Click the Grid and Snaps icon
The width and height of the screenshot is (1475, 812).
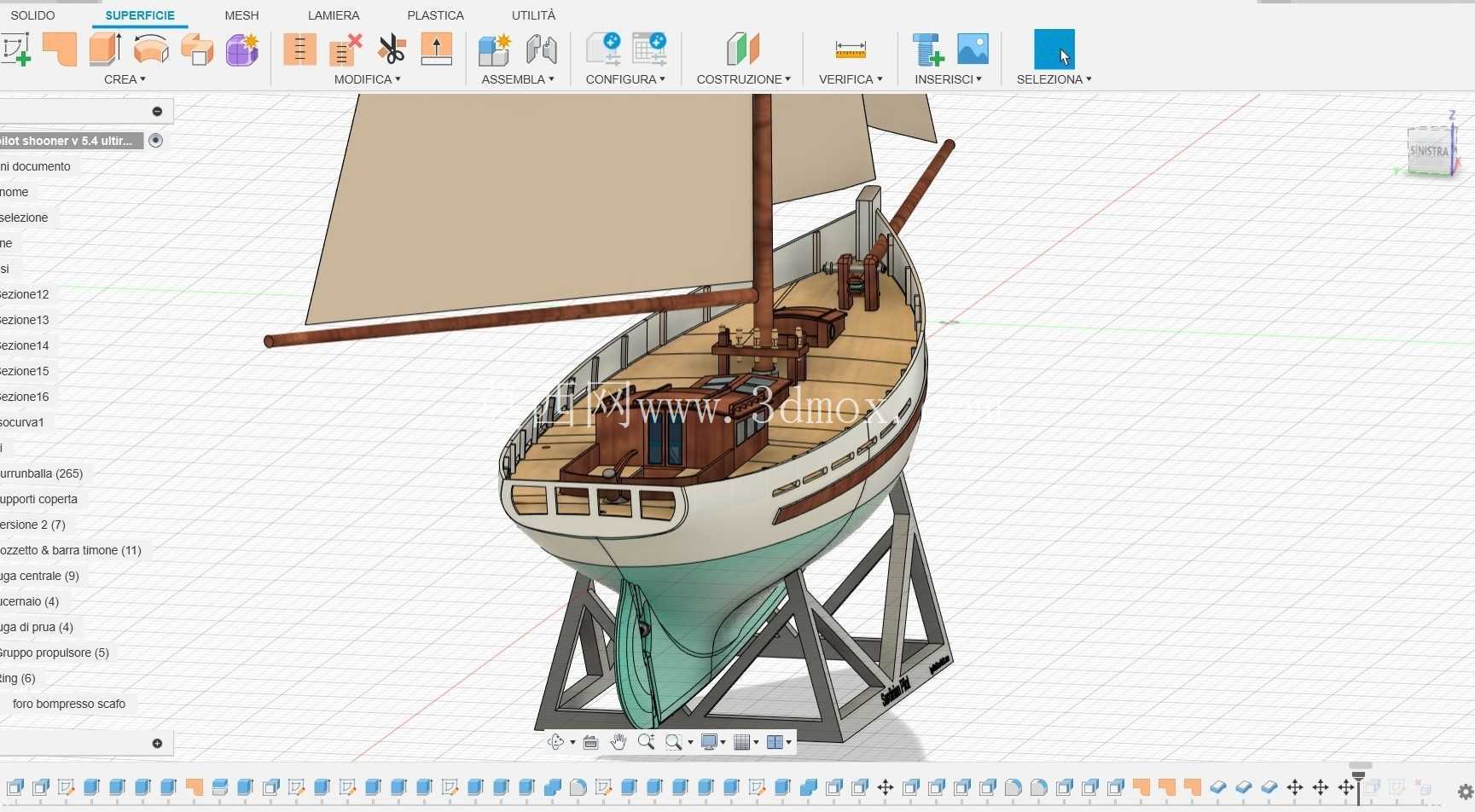click(742, 742)
